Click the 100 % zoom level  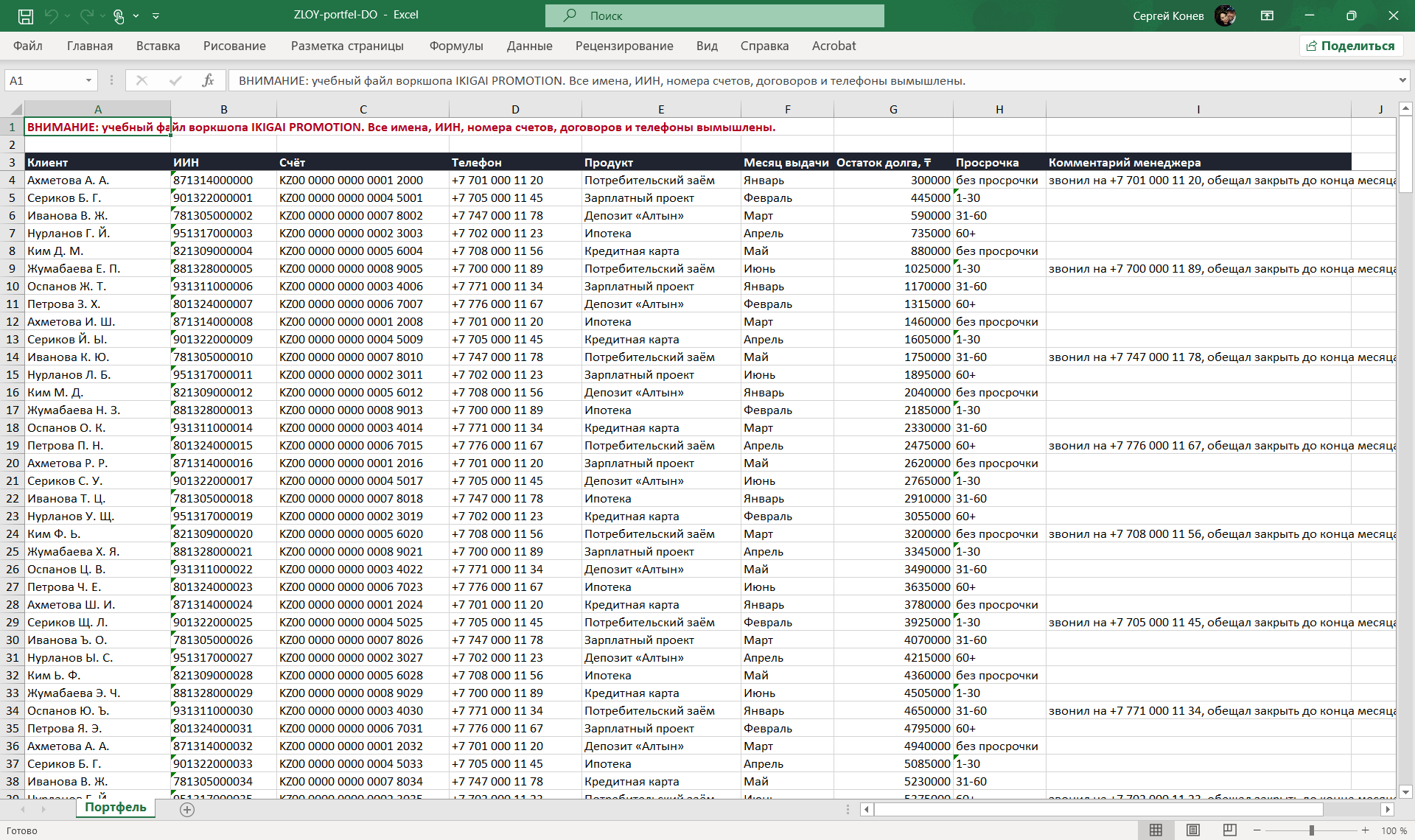tap(1394, 830)
